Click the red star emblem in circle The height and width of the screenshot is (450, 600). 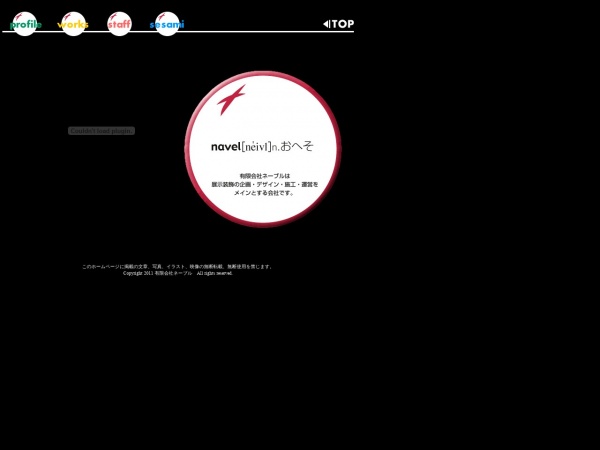click(232, 99)
